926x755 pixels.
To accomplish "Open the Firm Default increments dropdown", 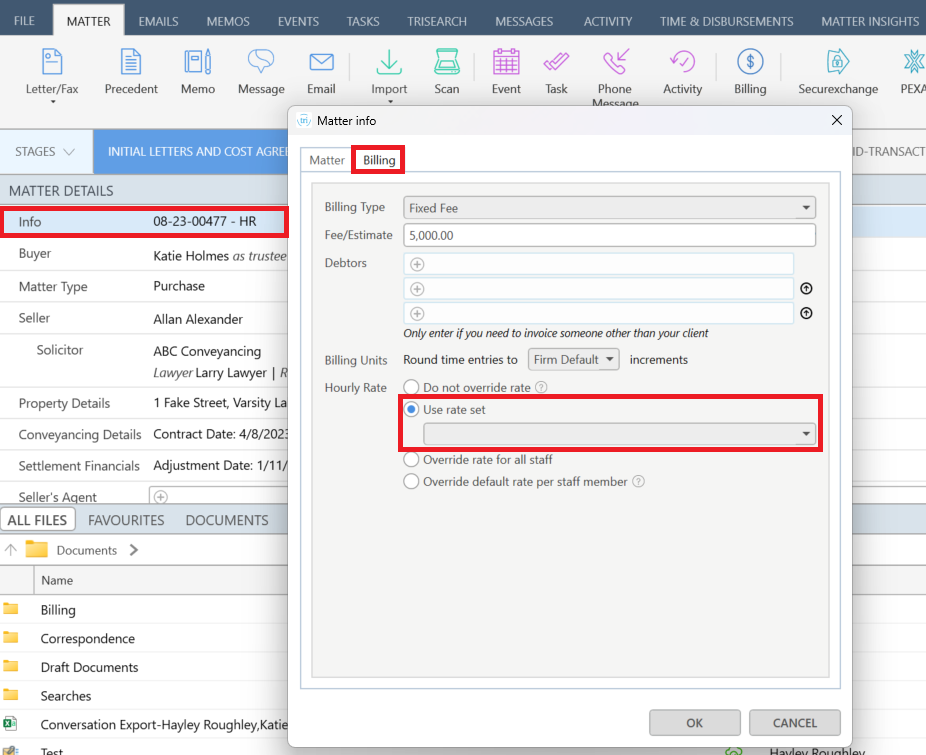I will click(x=573, y=360).
